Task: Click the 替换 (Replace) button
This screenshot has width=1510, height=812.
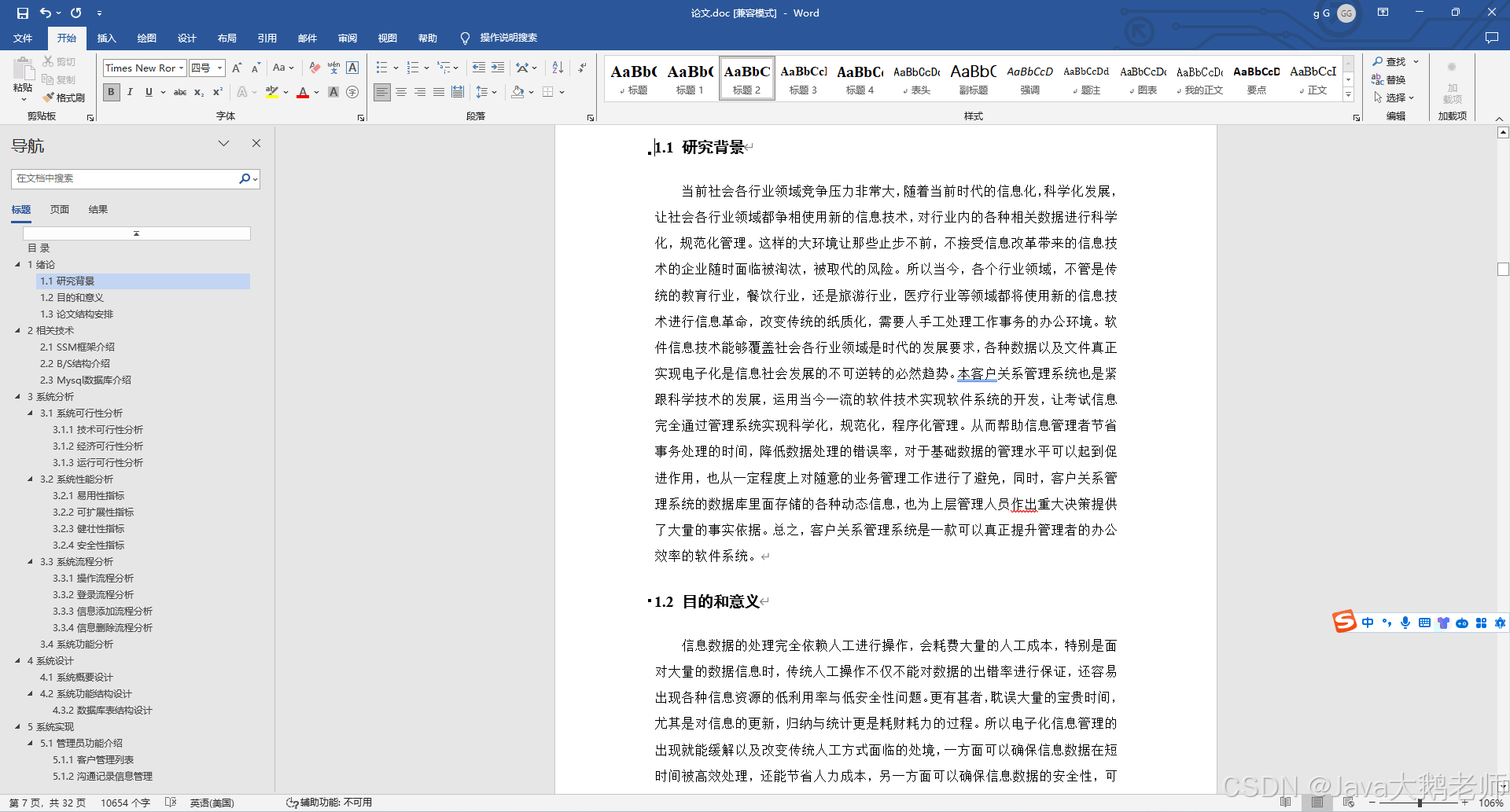Action: pyautogui.click(x=1394, y=79)
